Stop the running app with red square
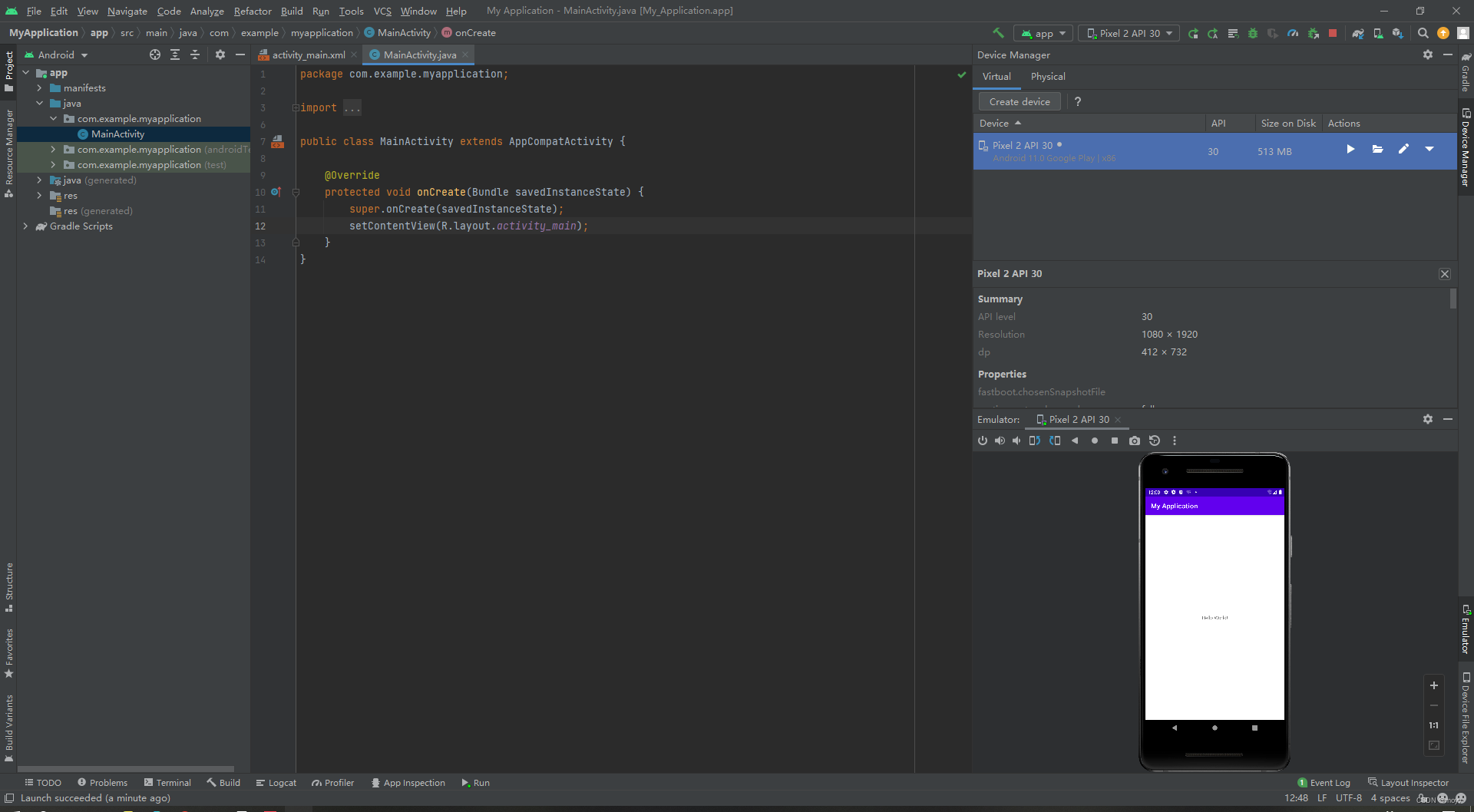The height and width of the screenshot is (812, 1474). (1333, 33)
